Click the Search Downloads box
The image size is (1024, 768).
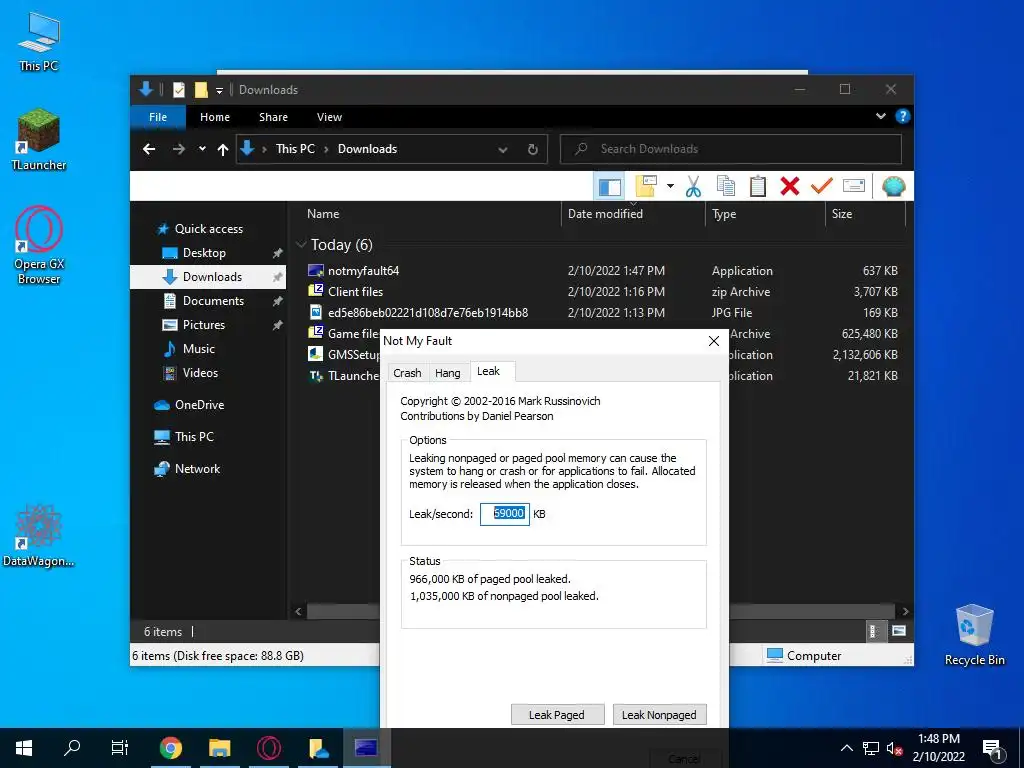pyautogui.click(x=731, y=149)
